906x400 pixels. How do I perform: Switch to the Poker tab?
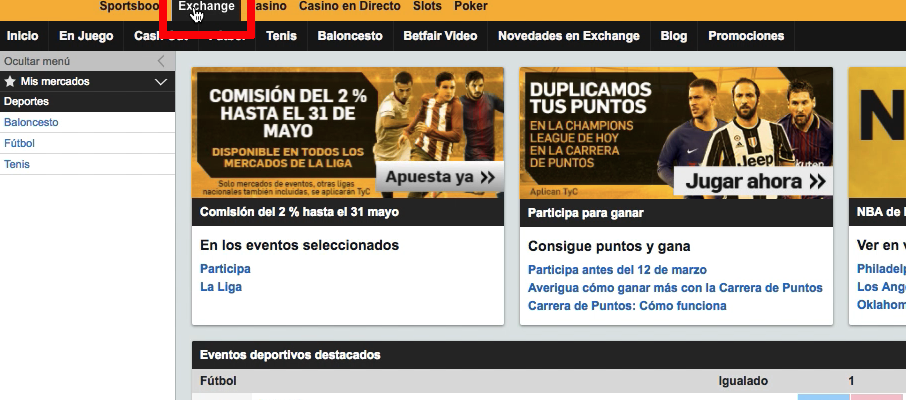coord(471,6)
